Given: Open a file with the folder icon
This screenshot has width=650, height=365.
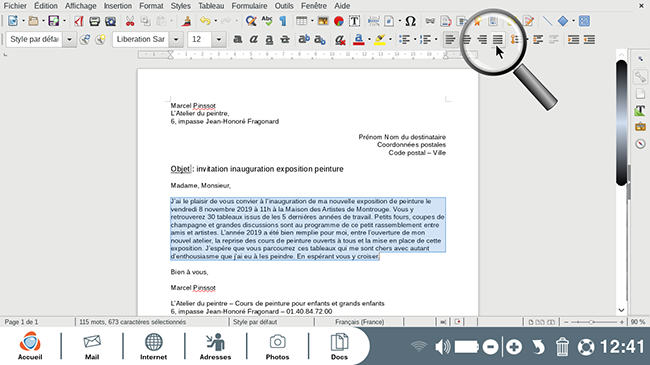Looking at the screenshot, I should pyautogui.click(x=33, y=21).
